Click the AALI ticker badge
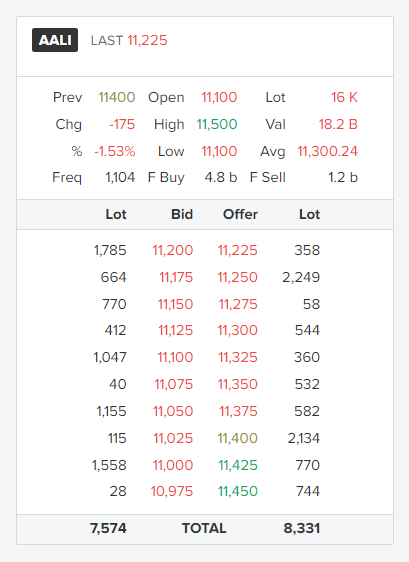The height and width of the screenshot is (562, 409). 55,40
